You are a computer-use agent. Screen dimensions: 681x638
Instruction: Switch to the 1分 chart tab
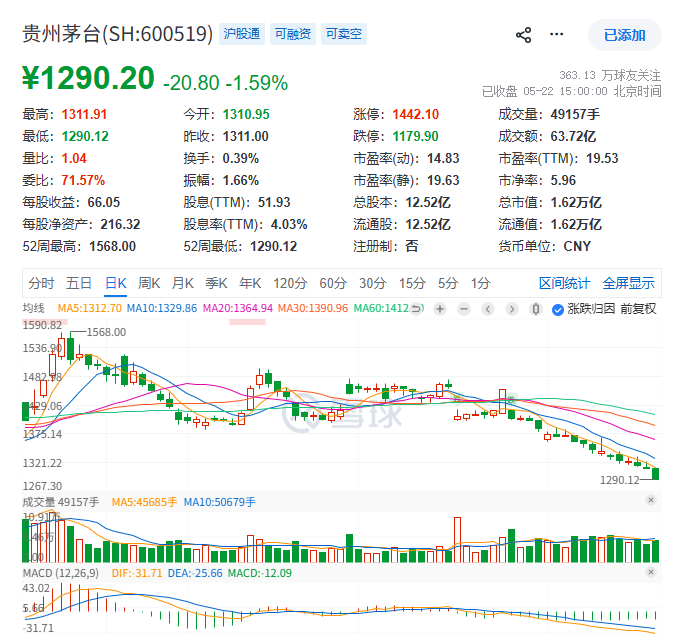(481, 283)
